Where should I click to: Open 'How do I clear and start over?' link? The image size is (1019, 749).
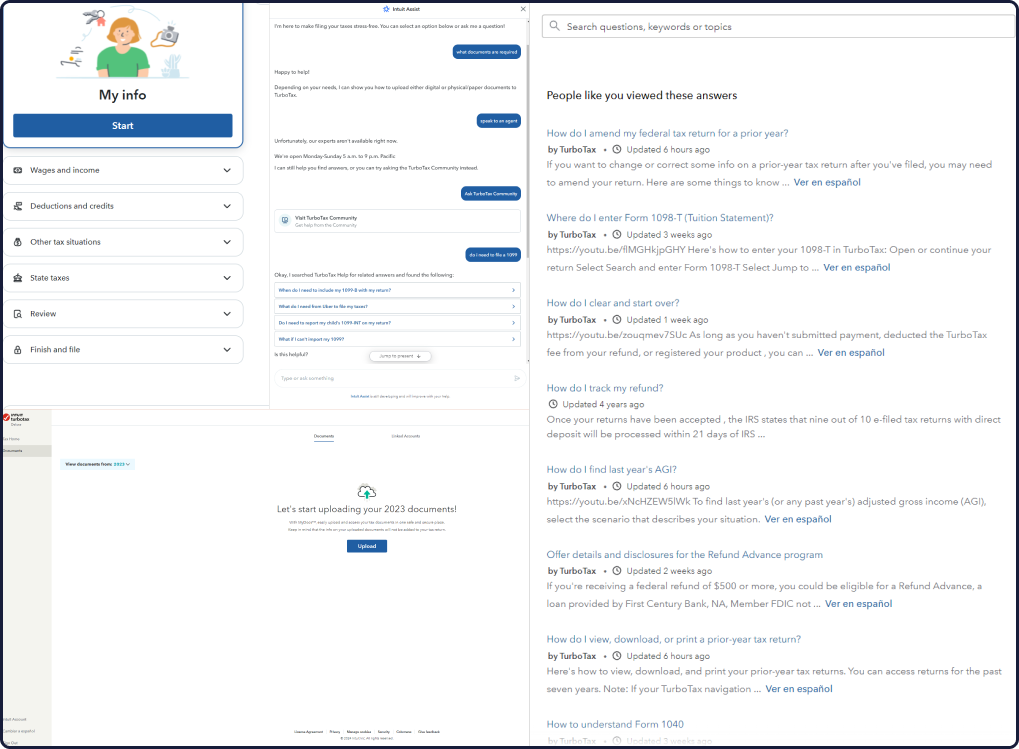613,303
